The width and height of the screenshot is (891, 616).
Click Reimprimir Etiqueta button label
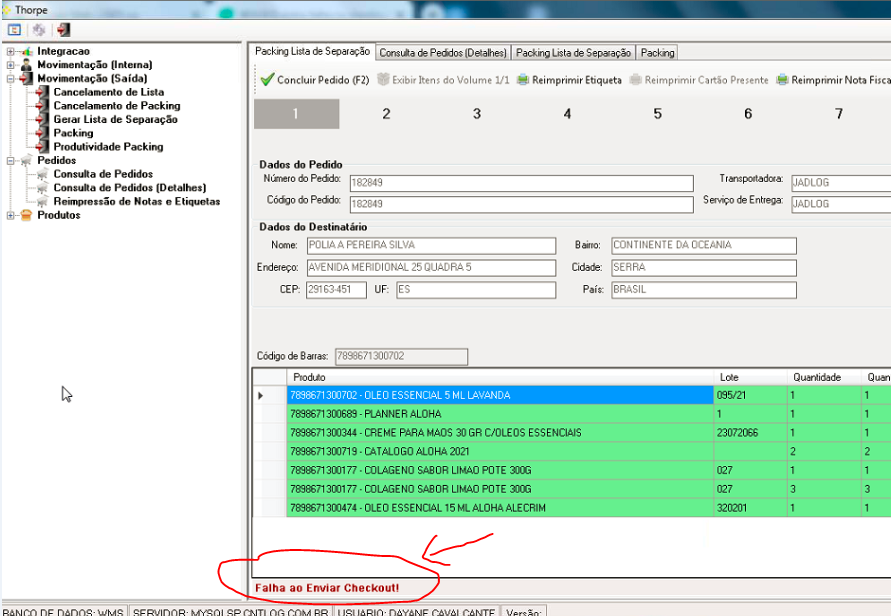(577, 80)
